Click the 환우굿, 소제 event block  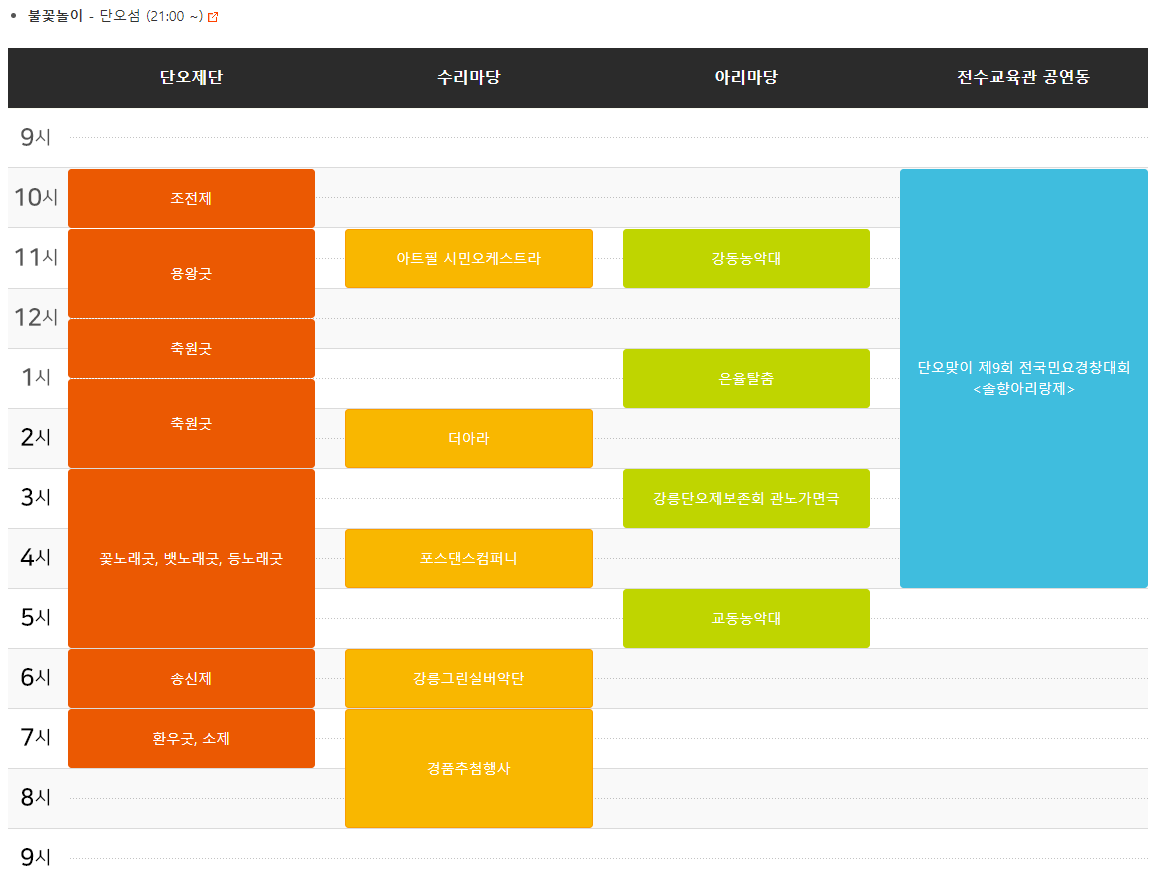click(191, 738)
